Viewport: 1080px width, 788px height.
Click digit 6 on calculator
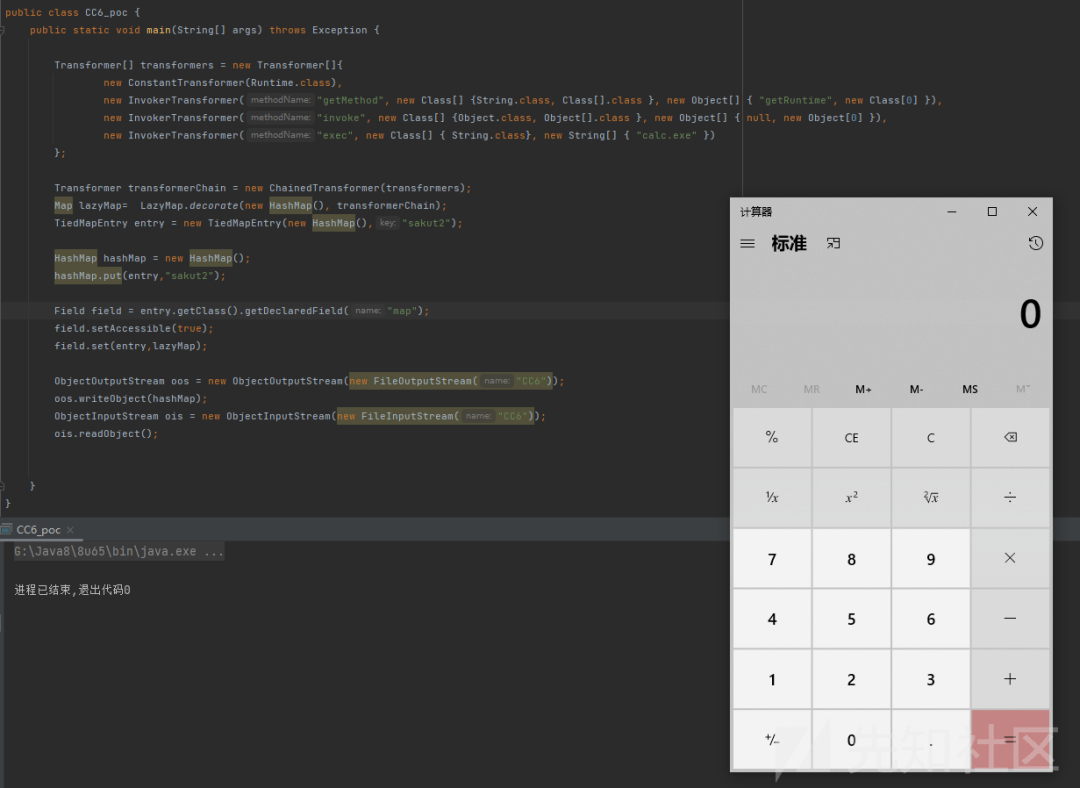point(931,619)
